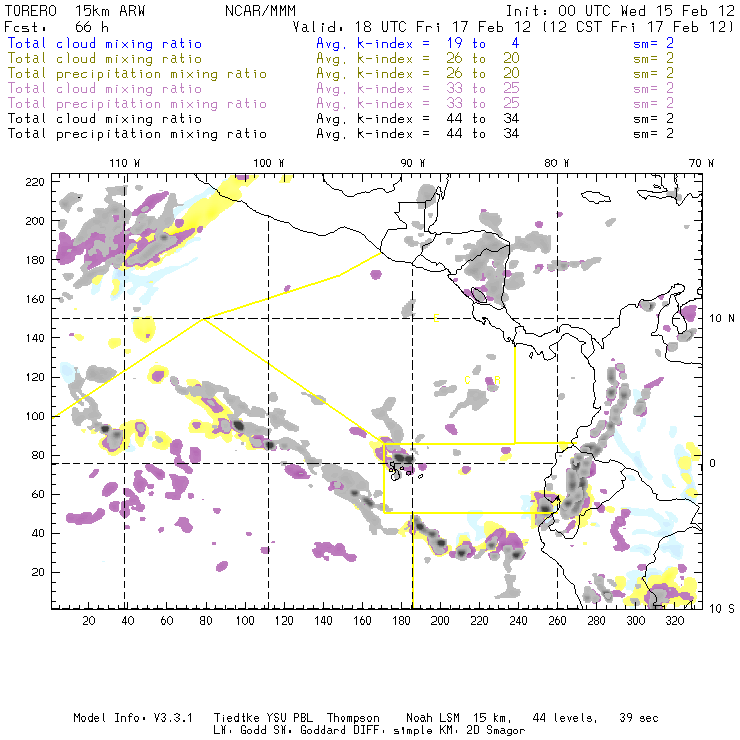Click the blue k-index '19 to 4' value

(x=483, y=43)
